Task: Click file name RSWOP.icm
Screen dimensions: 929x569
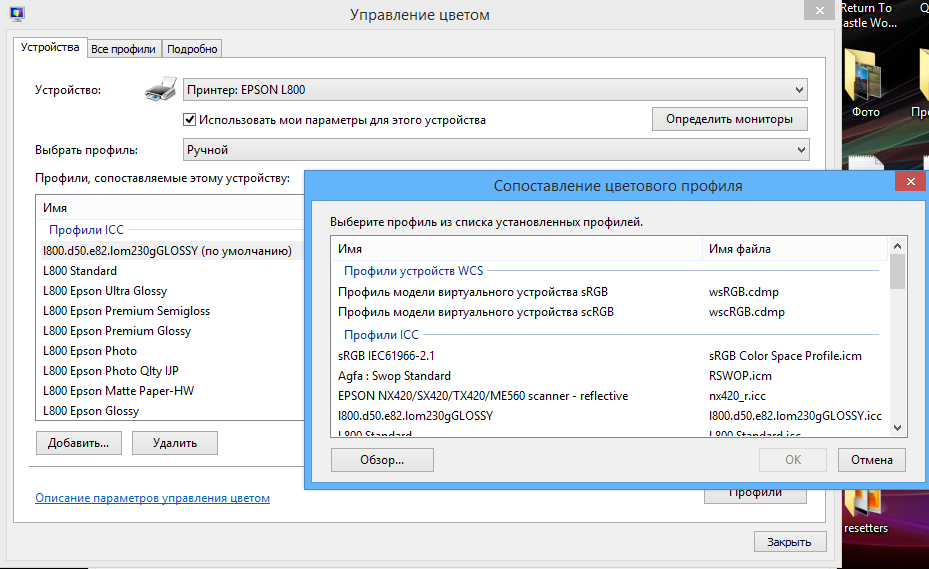Action: click(740, 376)
